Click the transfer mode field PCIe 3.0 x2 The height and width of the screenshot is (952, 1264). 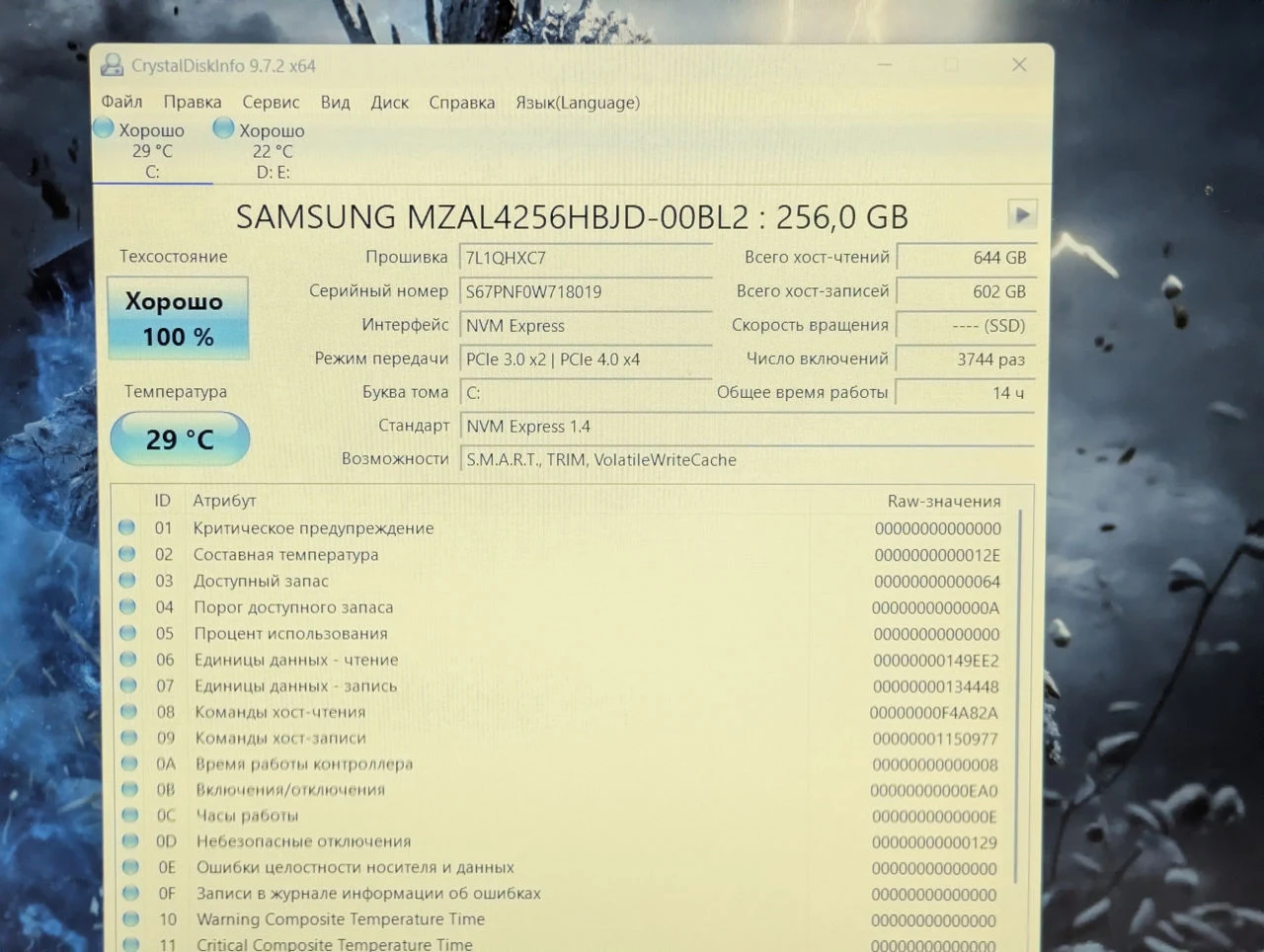586,359
